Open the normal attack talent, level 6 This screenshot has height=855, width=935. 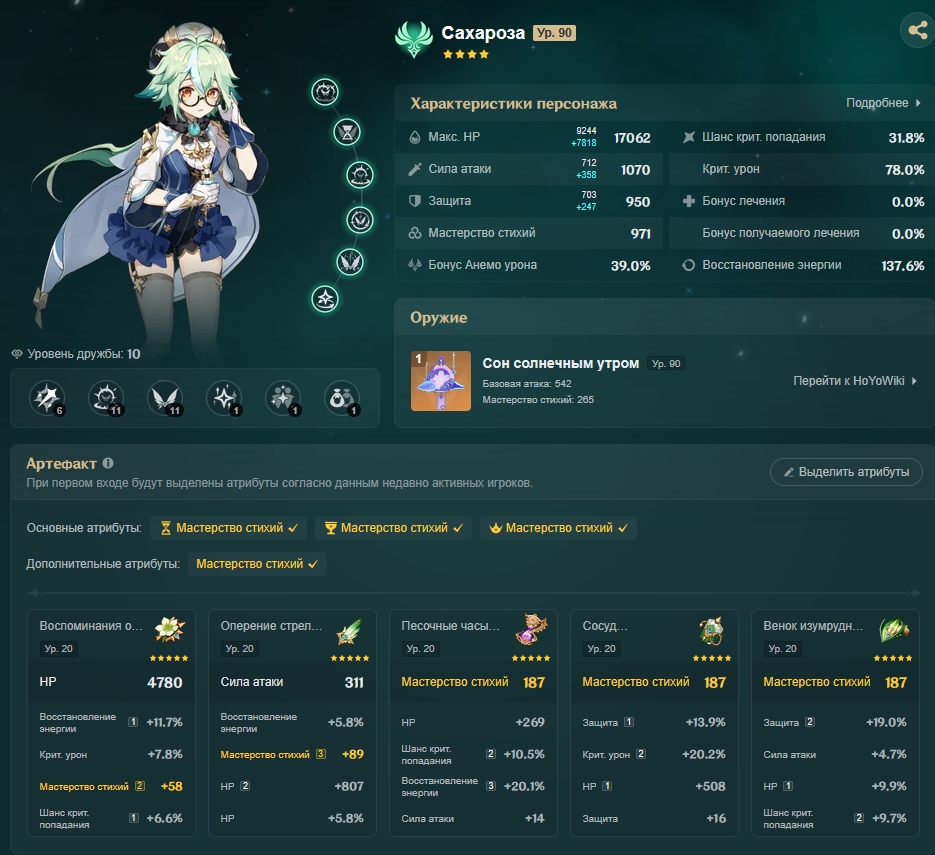click(47, 398)
